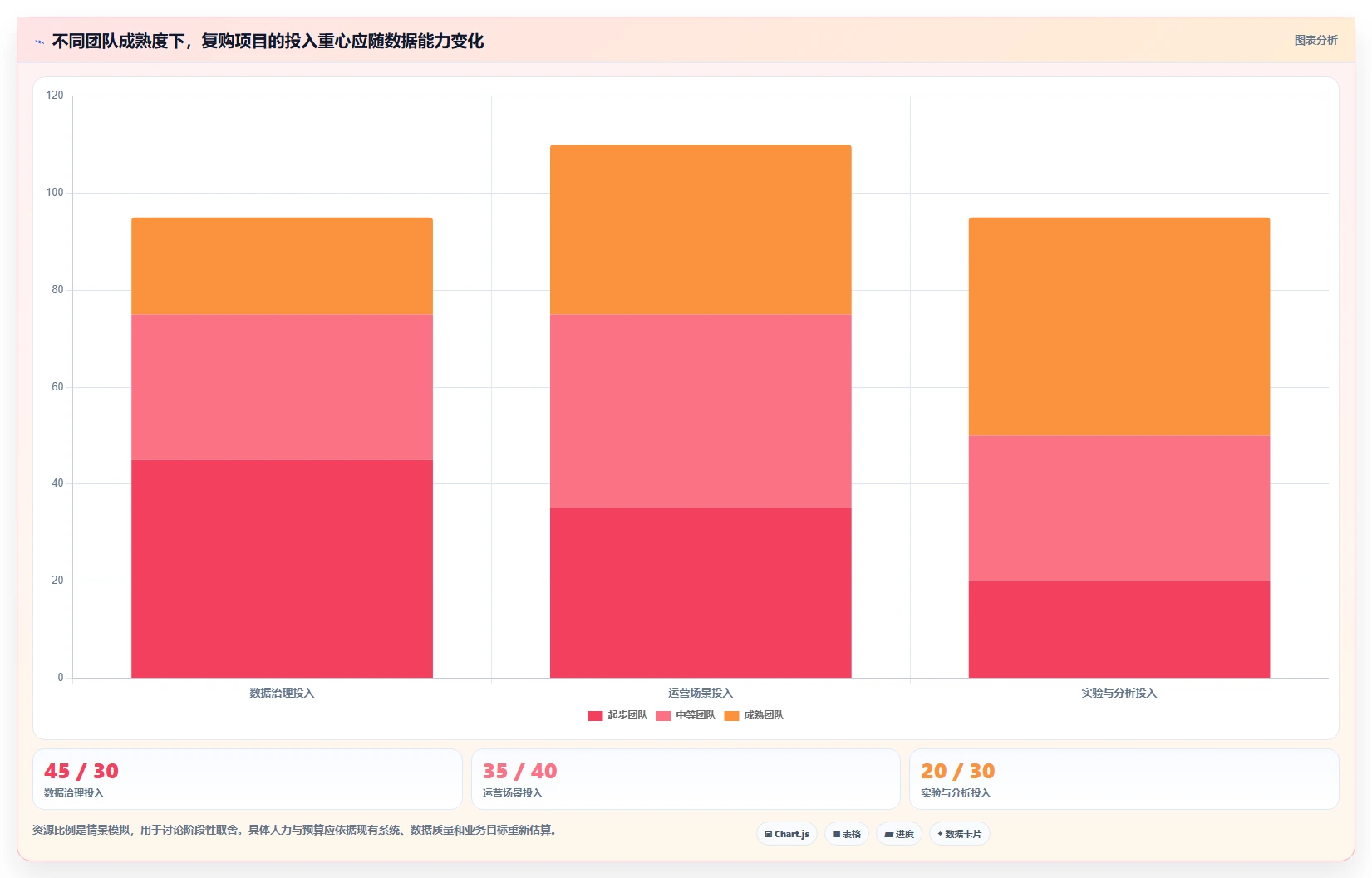Click the chart title 不同团队成熟度下 heading
1372x878 pixels.
tap(268, 41)
